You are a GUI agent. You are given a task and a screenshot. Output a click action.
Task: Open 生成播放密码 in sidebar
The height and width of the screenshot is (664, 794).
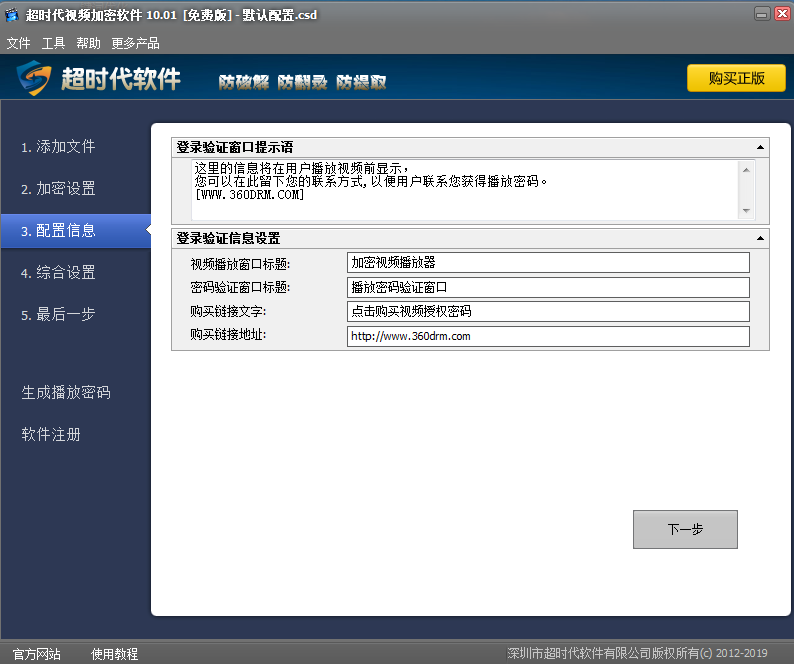coord(66,393)
